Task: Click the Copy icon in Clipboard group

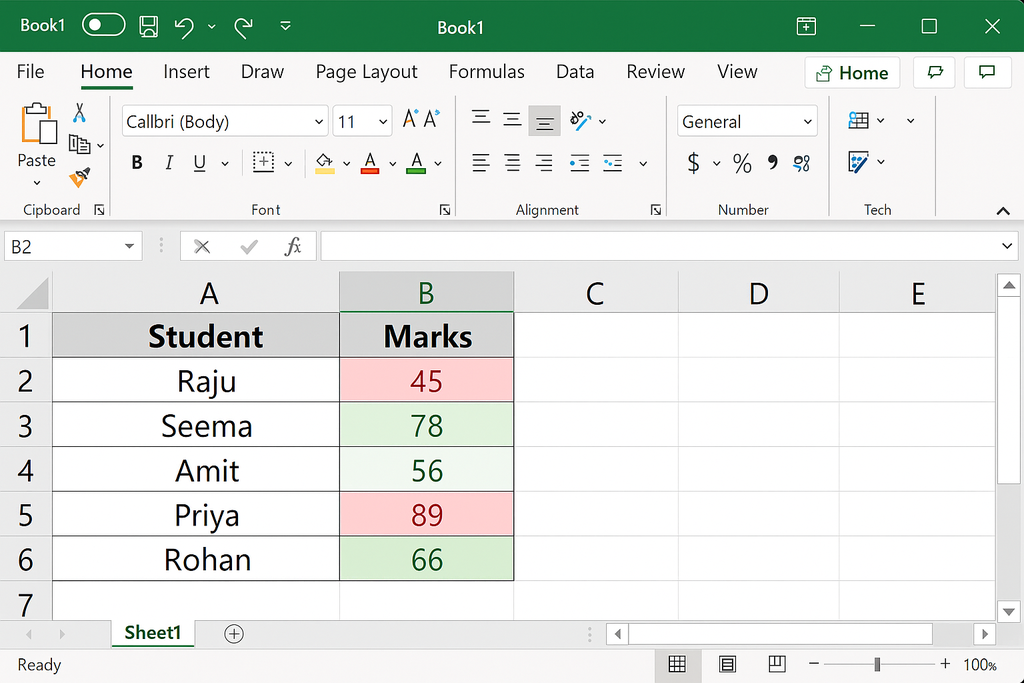Action: point(81,143)
